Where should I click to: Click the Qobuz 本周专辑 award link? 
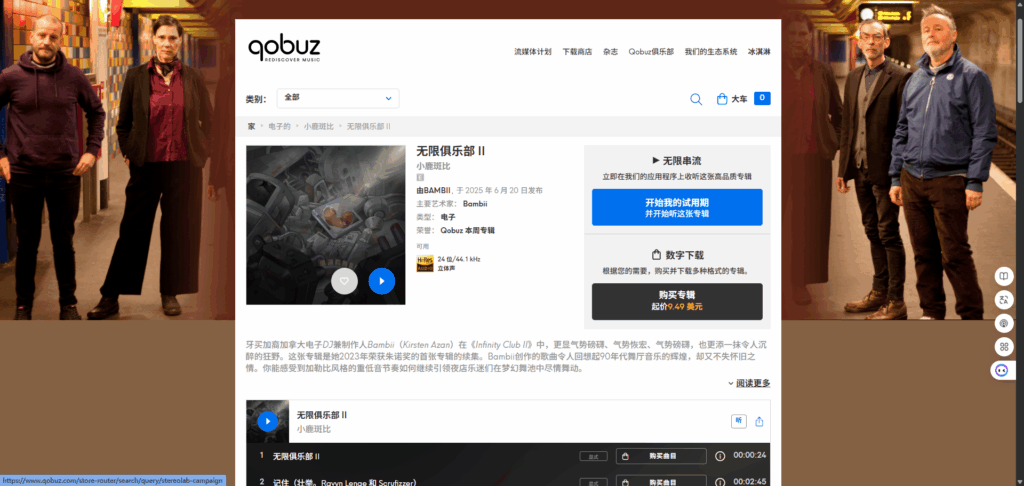(x=468, y=231)
